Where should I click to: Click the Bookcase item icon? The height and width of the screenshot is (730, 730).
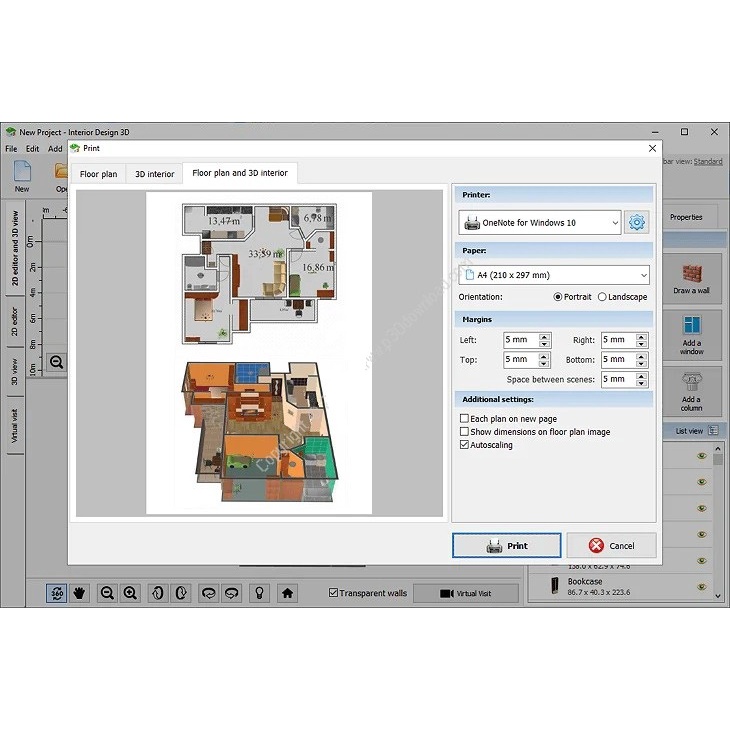pos(554,586)
